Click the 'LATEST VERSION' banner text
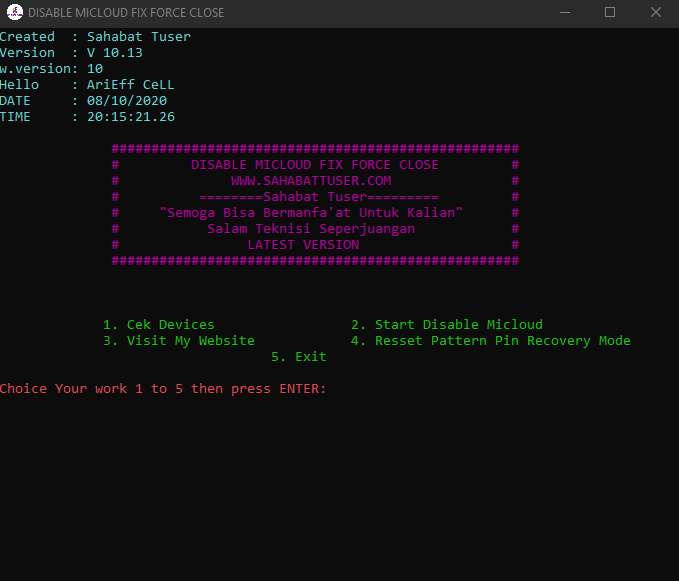The width and height of the screenshot is (679, 581). 303,245
